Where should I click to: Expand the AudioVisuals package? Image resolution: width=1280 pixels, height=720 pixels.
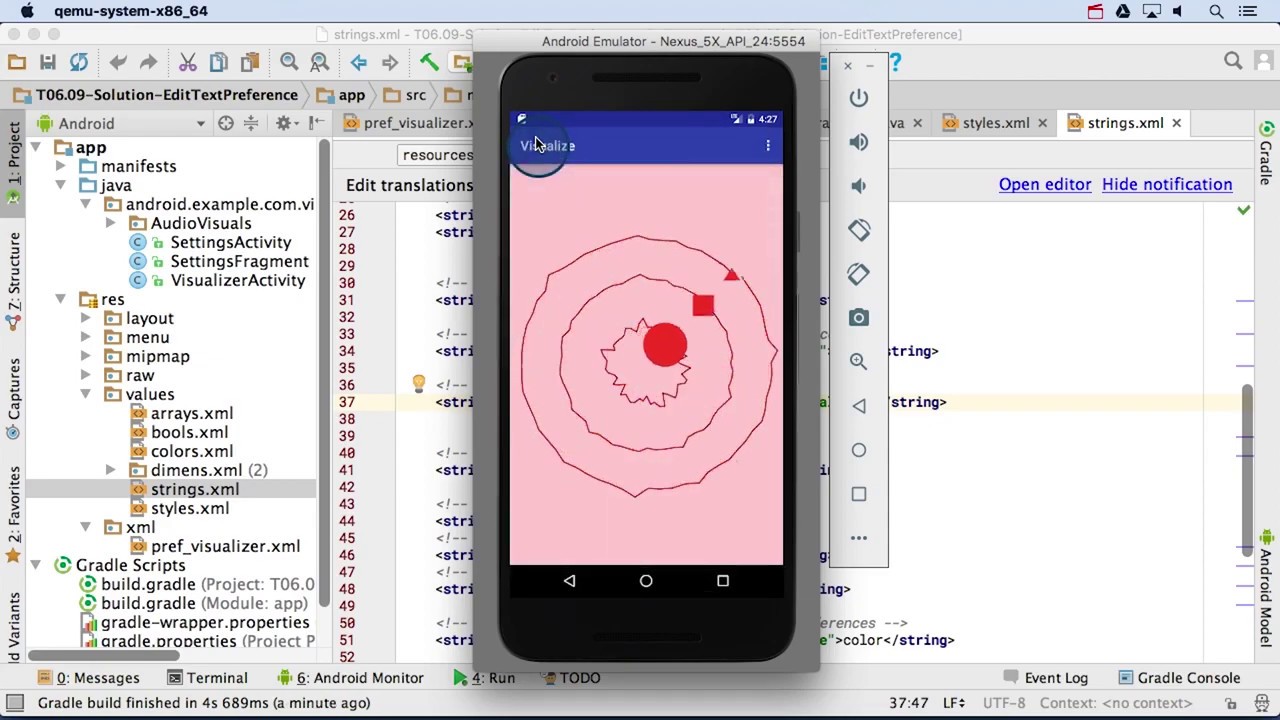click(x=110, y=223)
